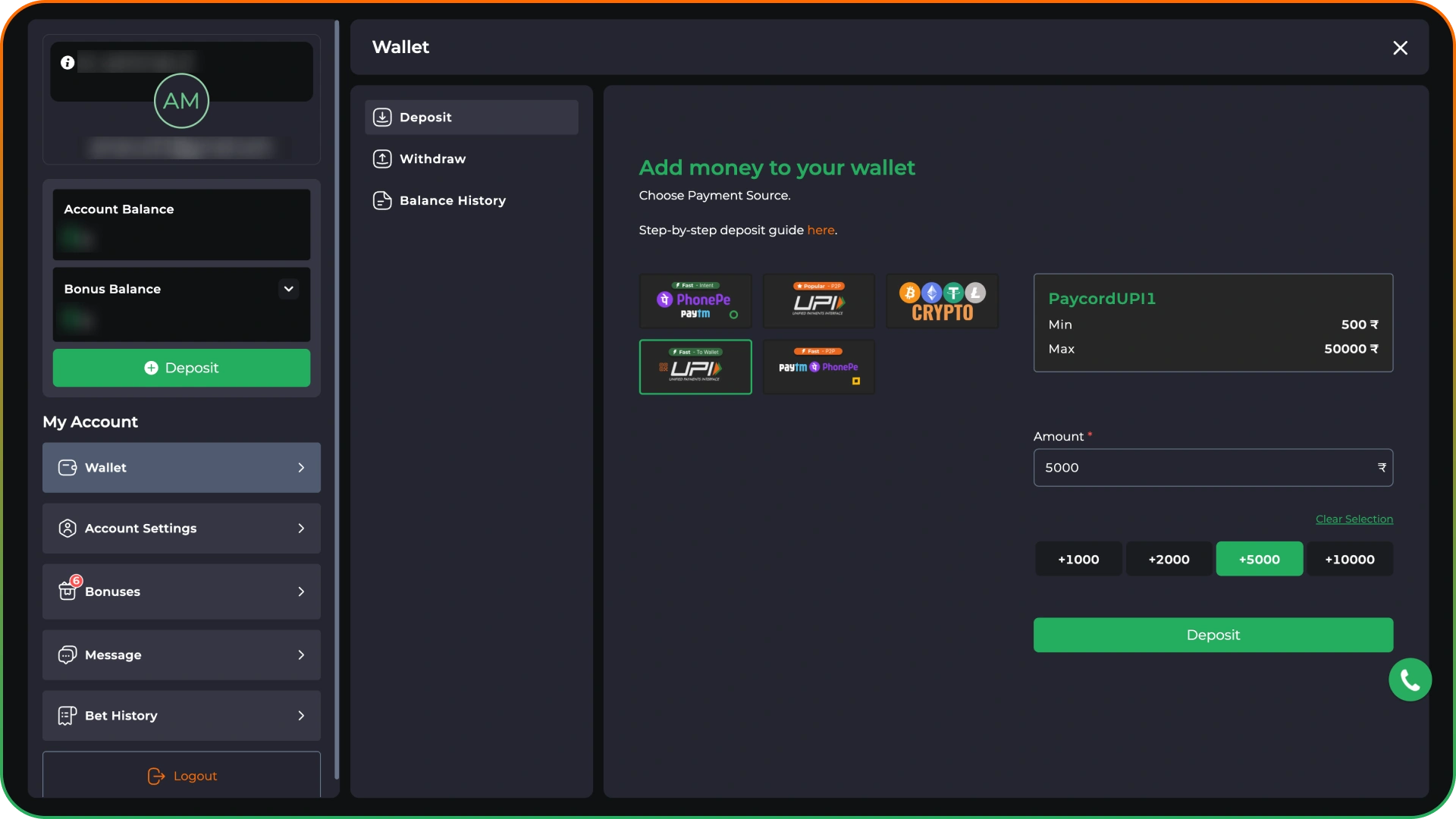This screenshot has width=1456, height=819.
Task: Click the Clear Selection link
Action: (1354, 519)
